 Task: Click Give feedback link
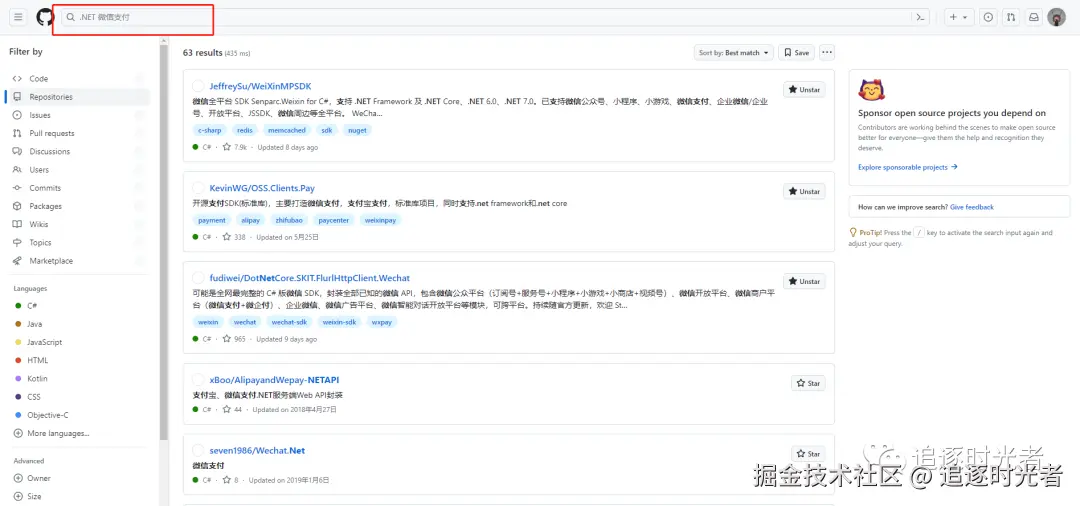pos(972,207)
